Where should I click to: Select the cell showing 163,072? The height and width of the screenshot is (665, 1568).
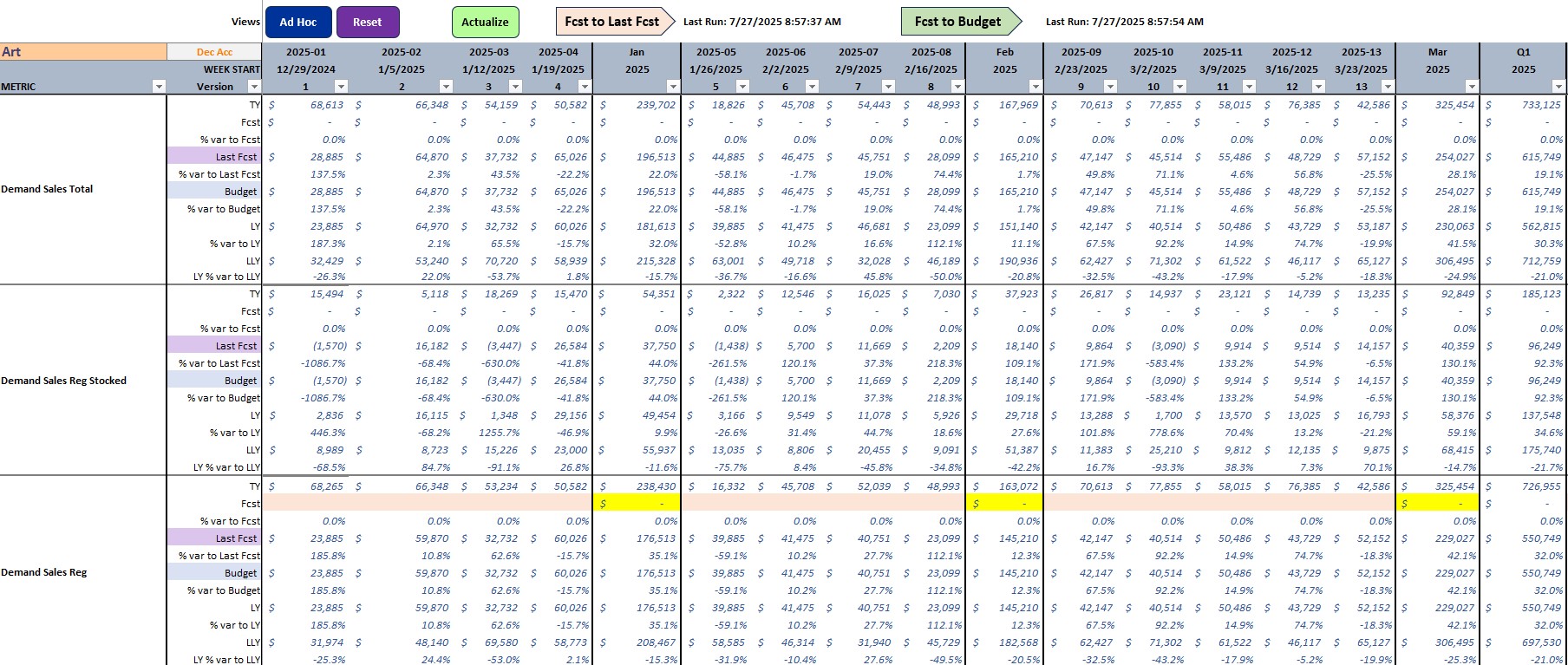tap(1004, 486)
